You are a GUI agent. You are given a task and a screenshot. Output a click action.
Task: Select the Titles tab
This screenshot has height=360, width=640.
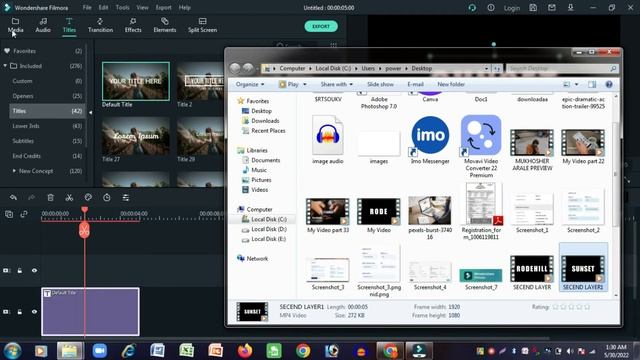[x=69, y=25]
